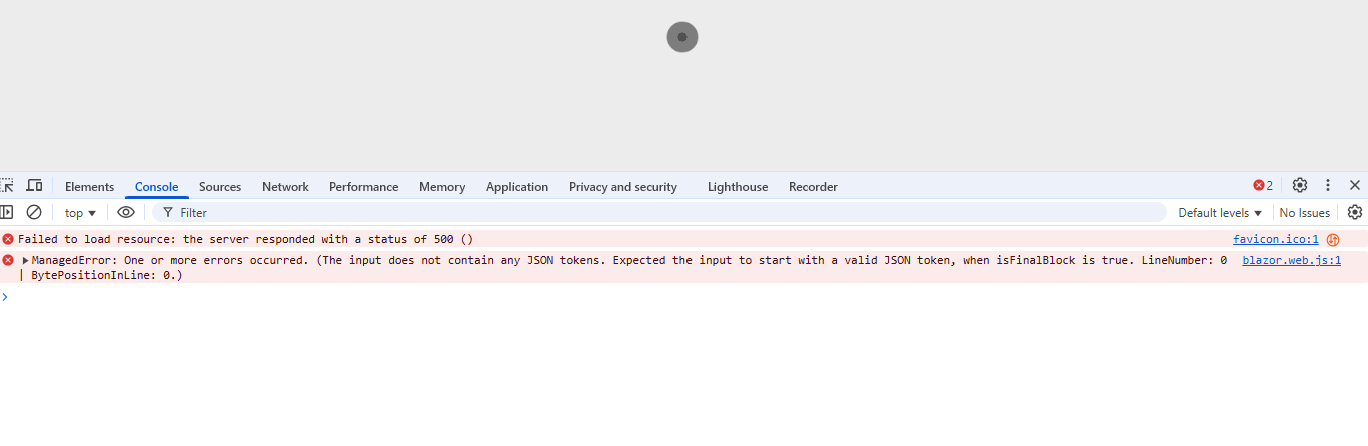Viewport: 1368px width, 446px height.
Task: Open the top JavaScript context dropdown
Action: pos(80,213)
